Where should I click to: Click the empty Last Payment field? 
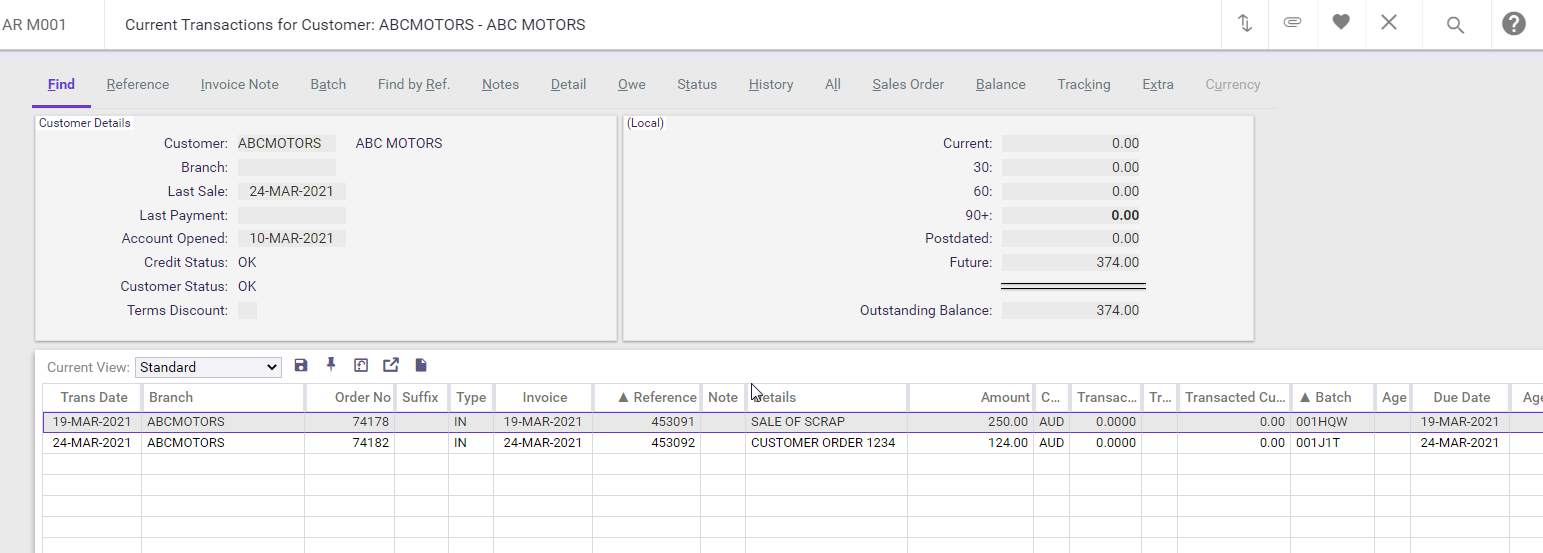(291, 215)
